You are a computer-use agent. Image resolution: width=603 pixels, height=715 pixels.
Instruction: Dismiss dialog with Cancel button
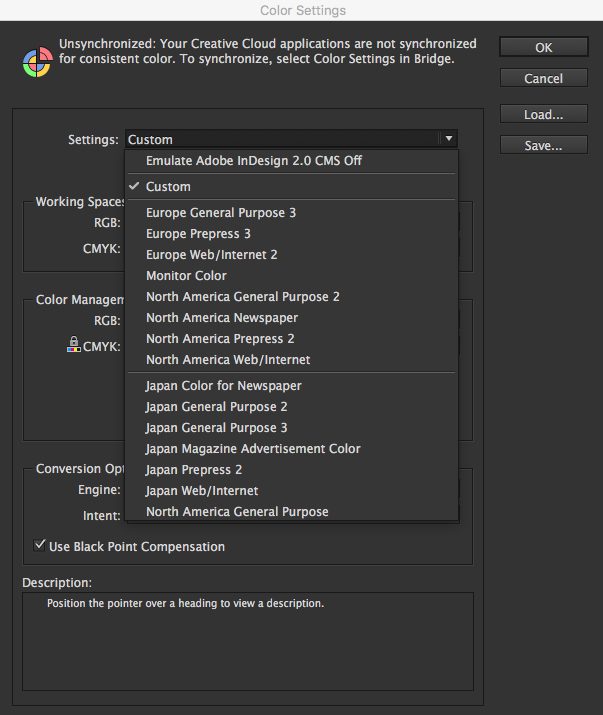544,78
